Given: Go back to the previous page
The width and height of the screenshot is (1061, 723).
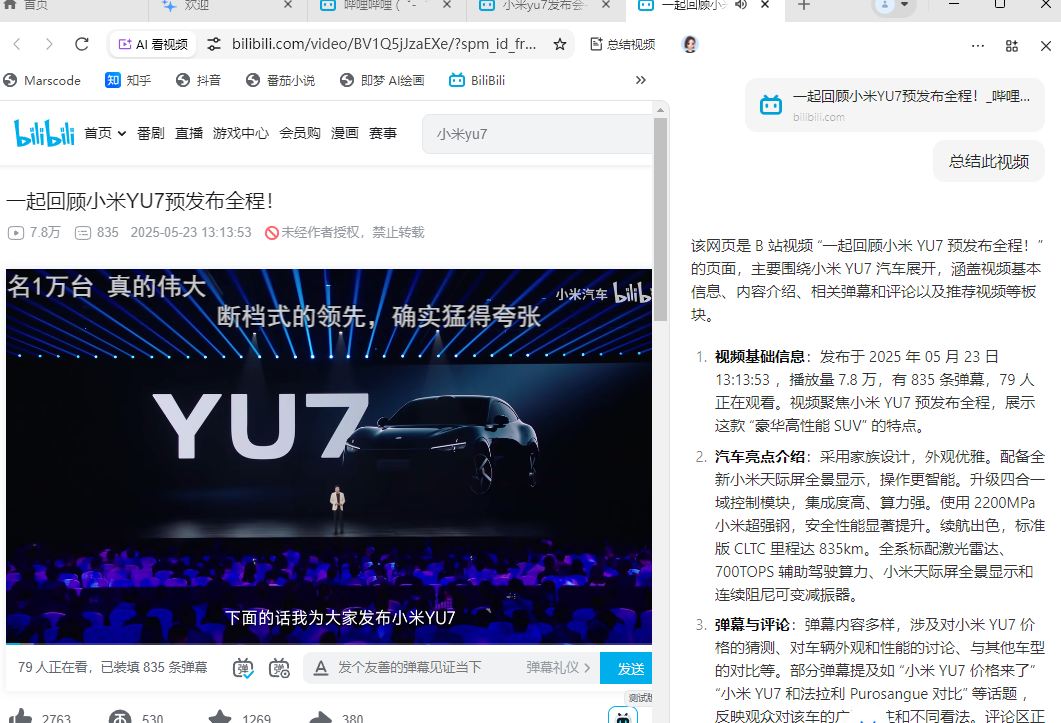Looking at the screenshot, I should [x=17, y=45].
